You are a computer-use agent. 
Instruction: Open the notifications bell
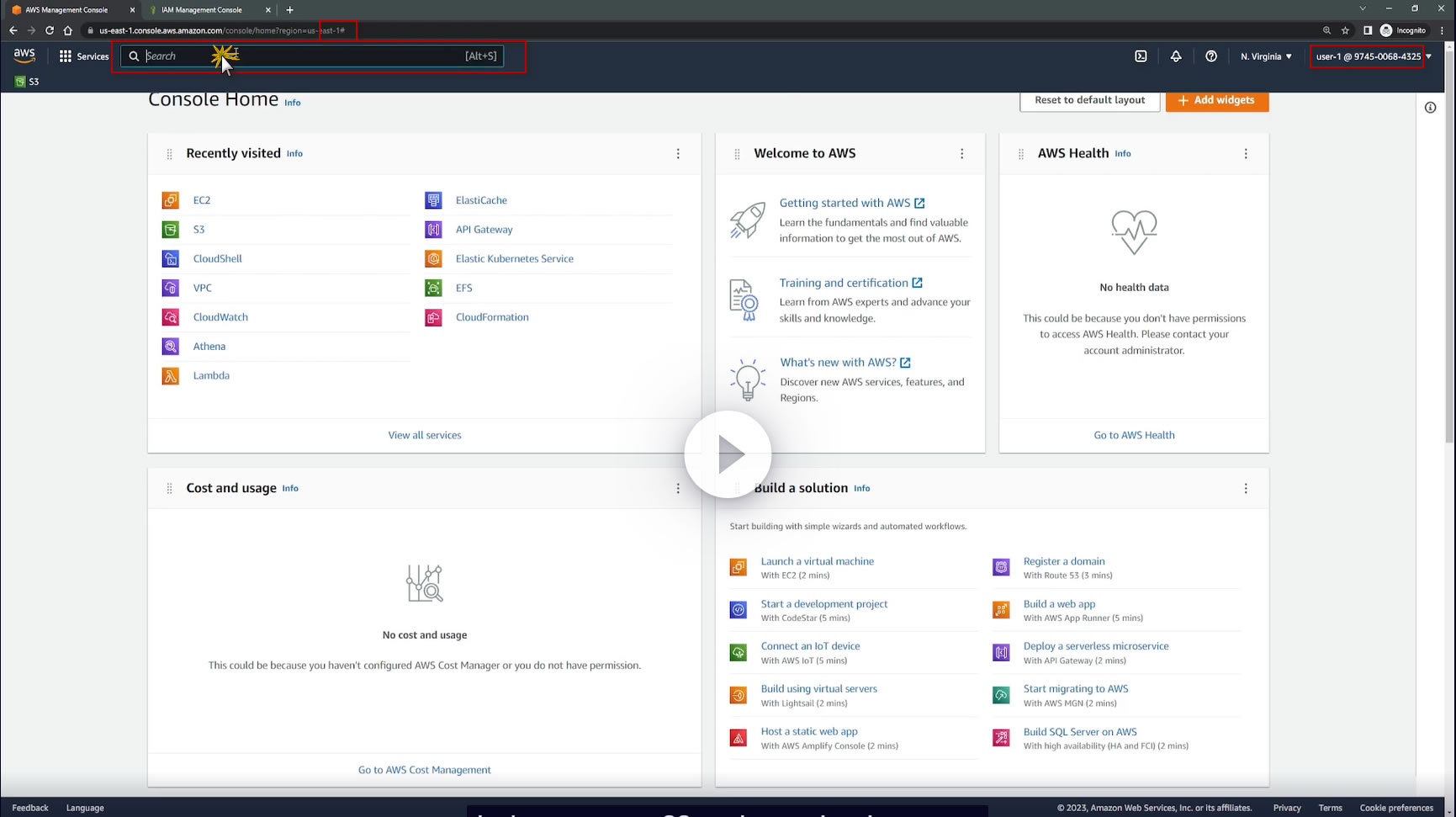tap(1176, 56)
